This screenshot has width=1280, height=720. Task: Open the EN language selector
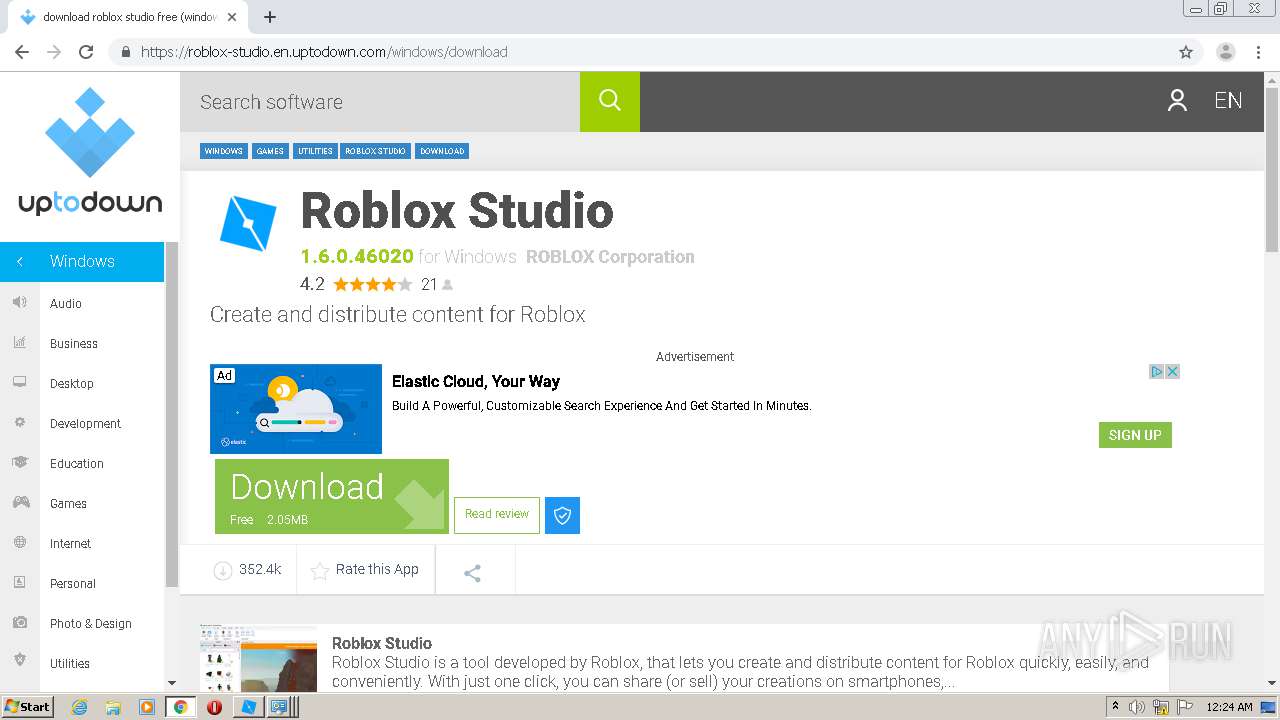pos(1228,101)
